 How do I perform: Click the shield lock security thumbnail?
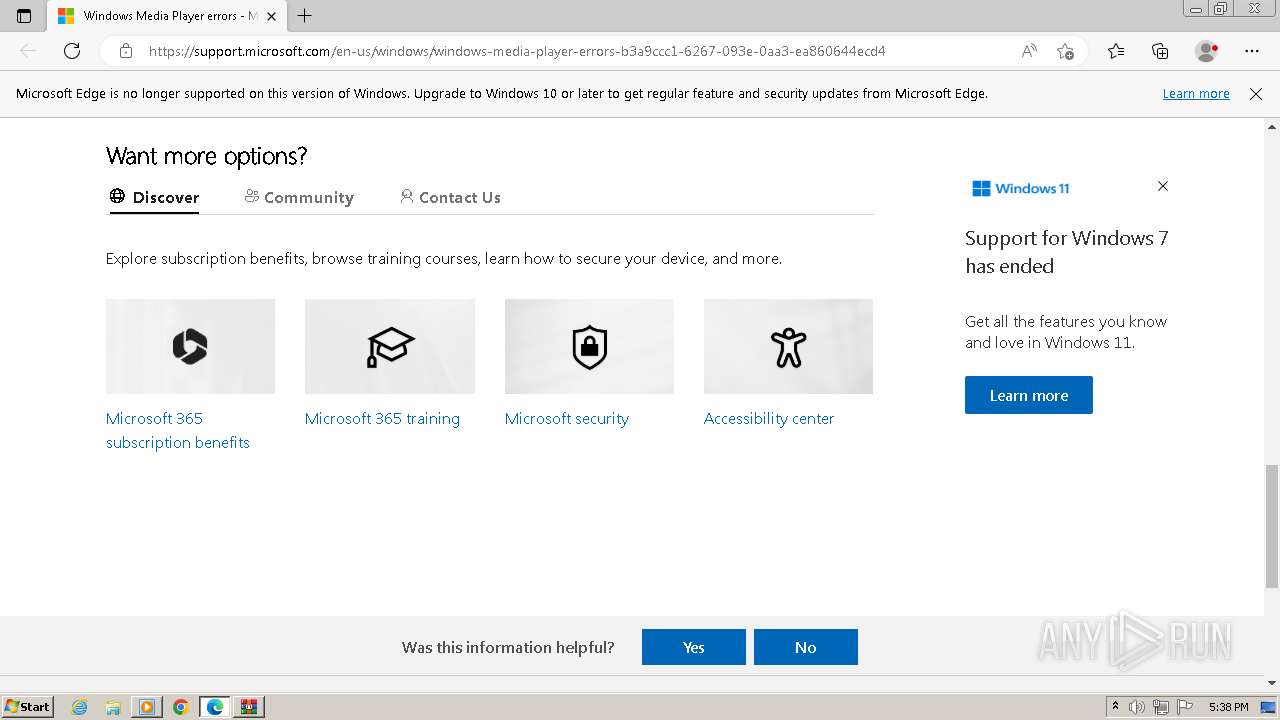pos(589,346)
